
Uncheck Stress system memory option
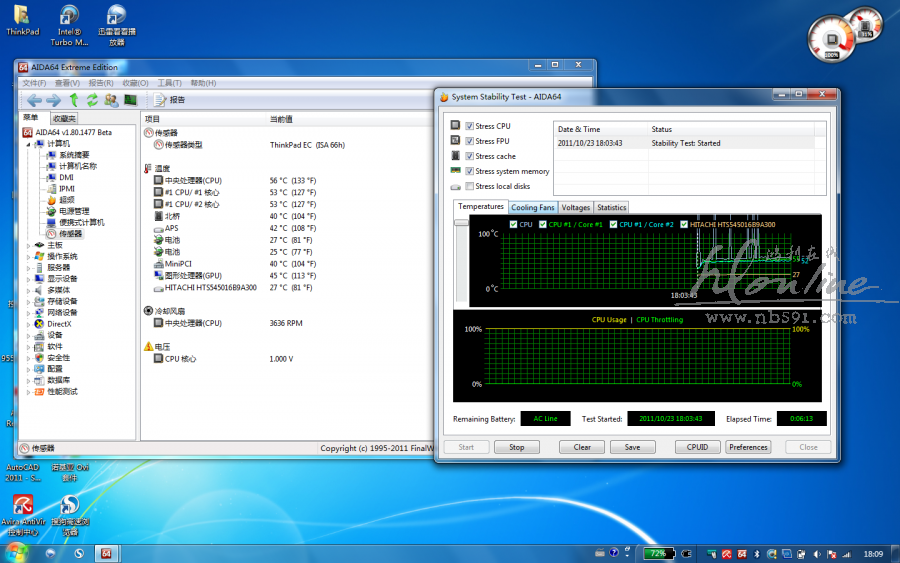coord(469,171)
